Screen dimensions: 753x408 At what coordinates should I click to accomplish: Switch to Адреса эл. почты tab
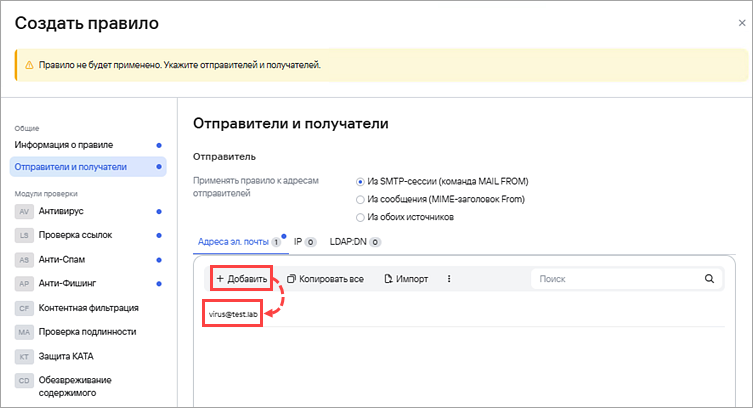coord(239,242)
